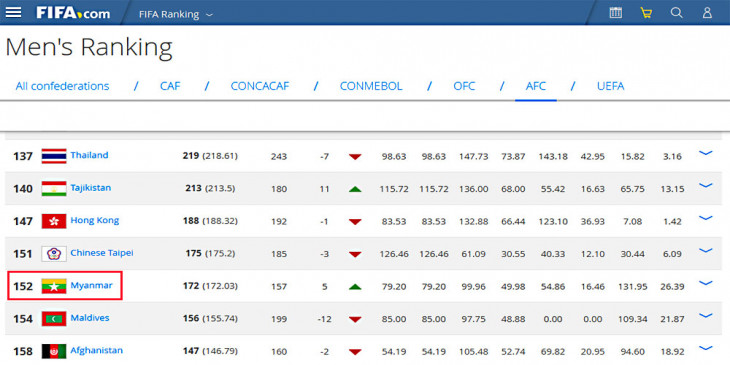This screenshot has width=730, height=365.
Task: Click rank number 151
Action: pos(23,254)
